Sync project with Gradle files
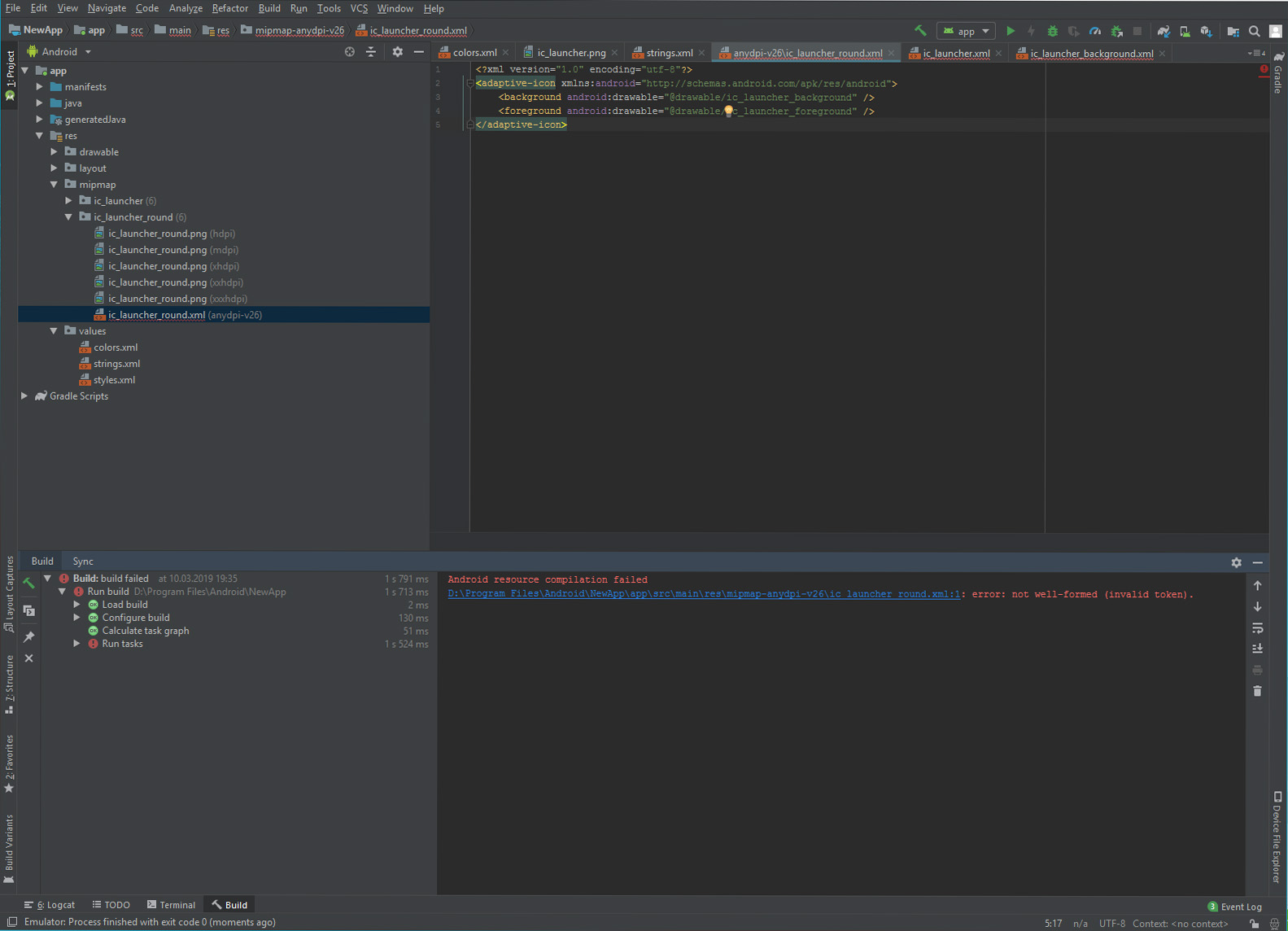1288x931 pixels. click(x=1164, y=31)
